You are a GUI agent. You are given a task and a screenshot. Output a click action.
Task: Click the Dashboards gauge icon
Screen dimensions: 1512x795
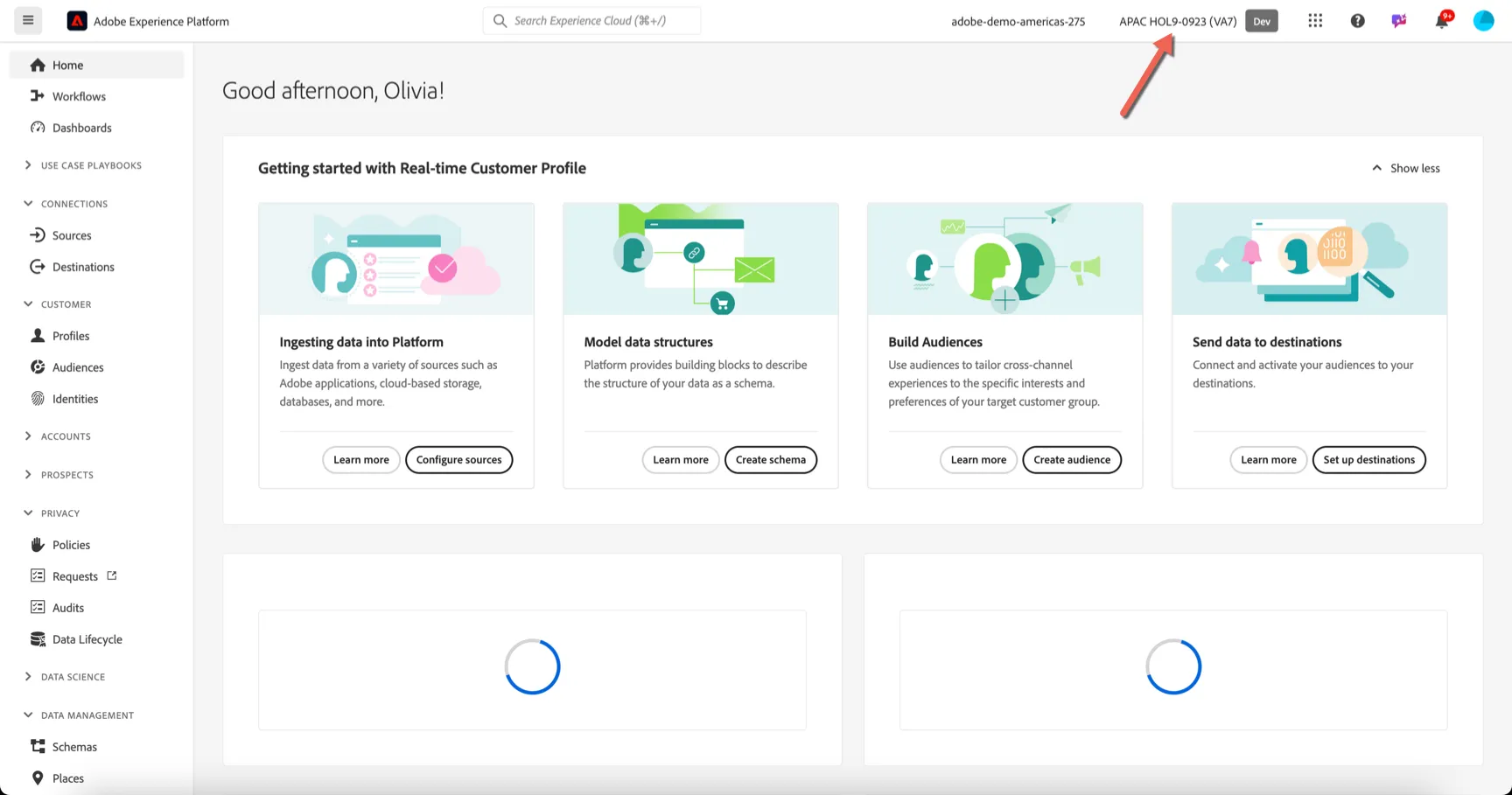tap(38, 128)
